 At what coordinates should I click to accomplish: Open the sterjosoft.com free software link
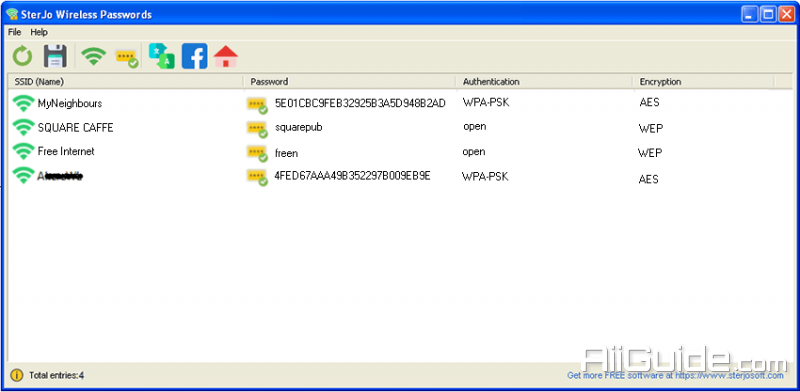click(675, 376)
